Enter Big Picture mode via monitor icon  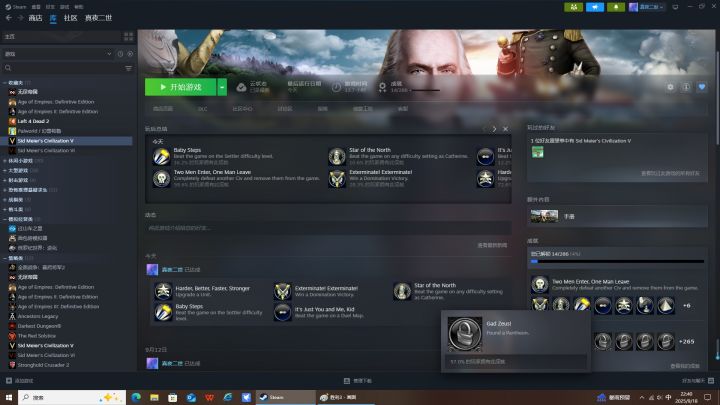click(675, 7)
